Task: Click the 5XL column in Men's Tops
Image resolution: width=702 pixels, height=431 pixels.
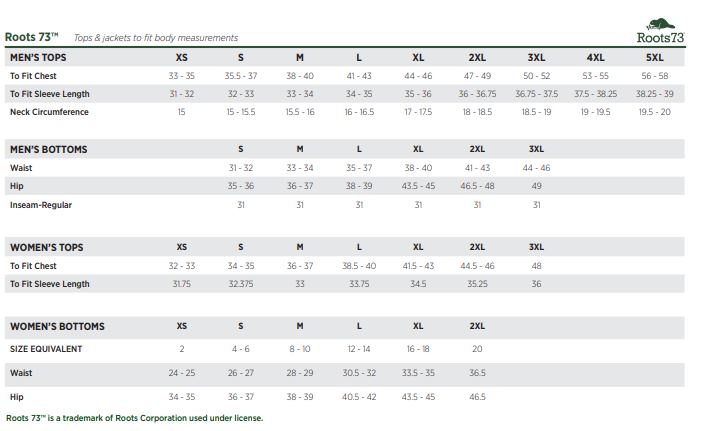Action: tap(655, 57)
